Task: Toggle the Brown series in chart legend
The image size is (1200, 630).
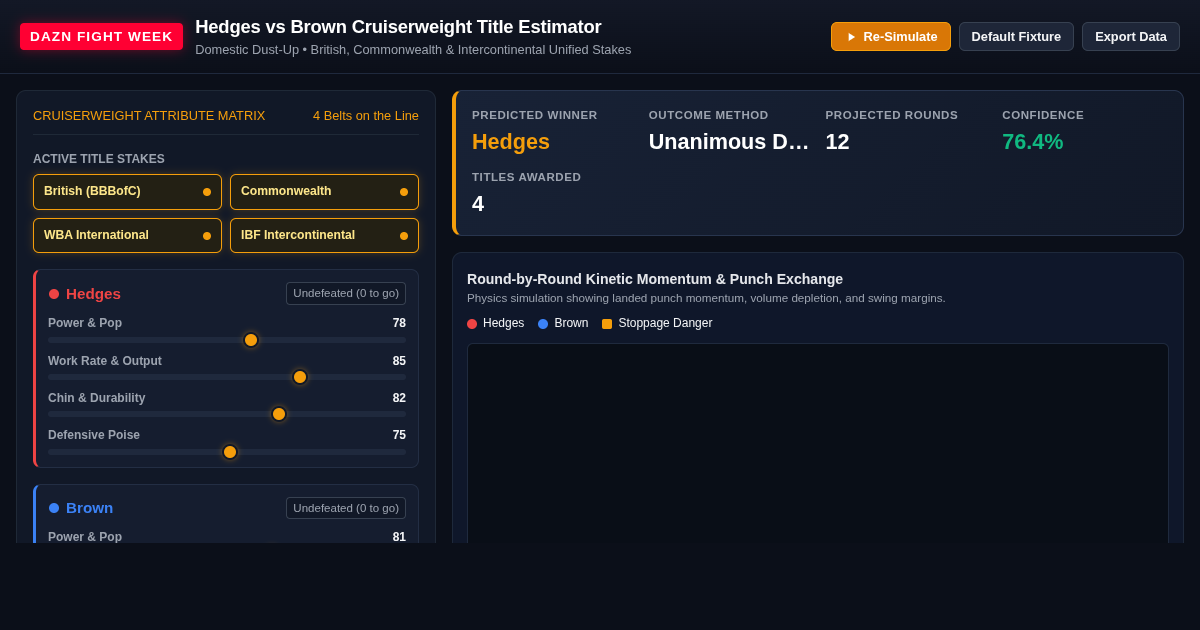Action: coord(563,324)
